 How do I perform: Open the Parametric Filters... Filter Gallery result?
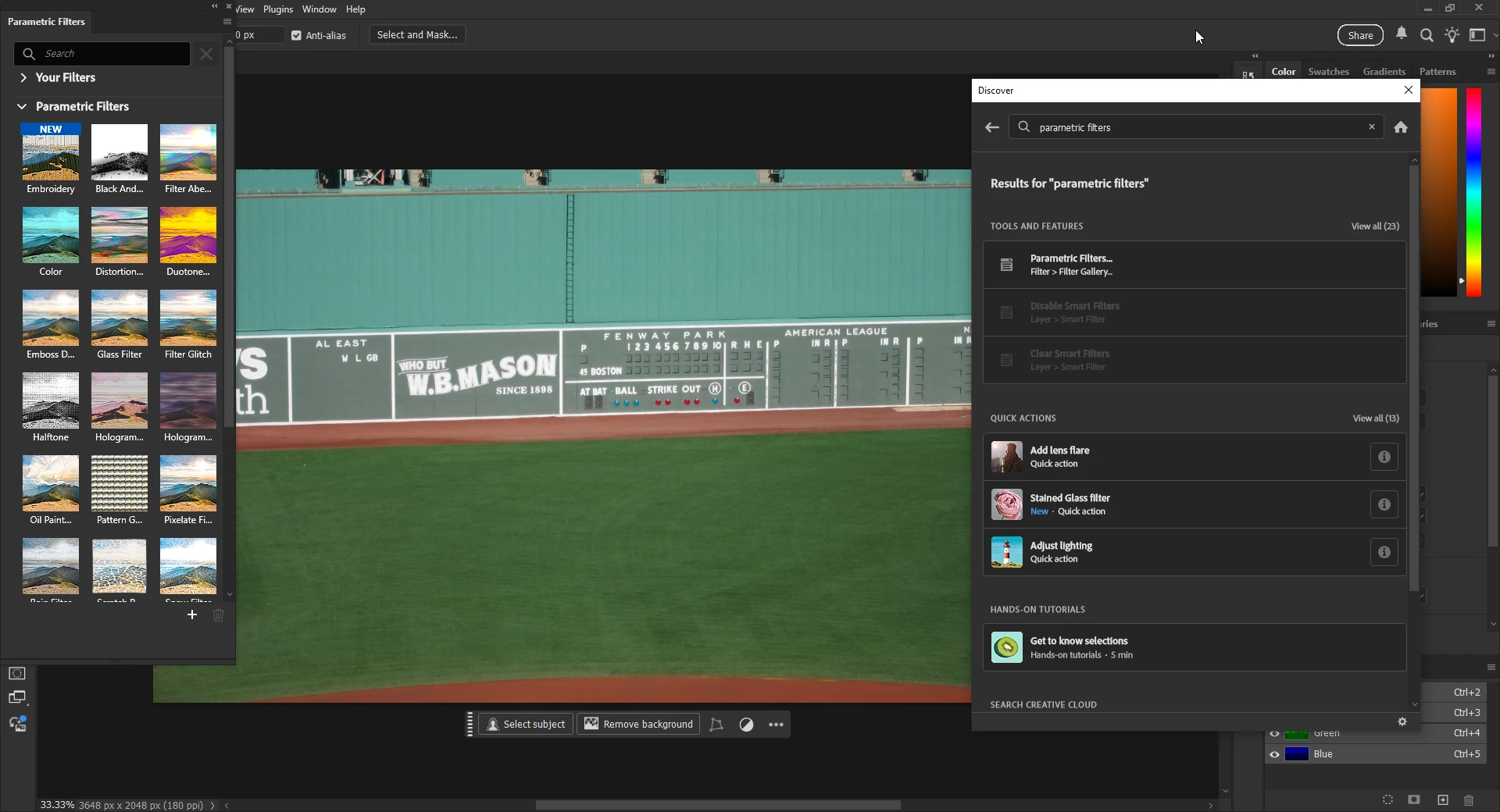pos(1195,265)
